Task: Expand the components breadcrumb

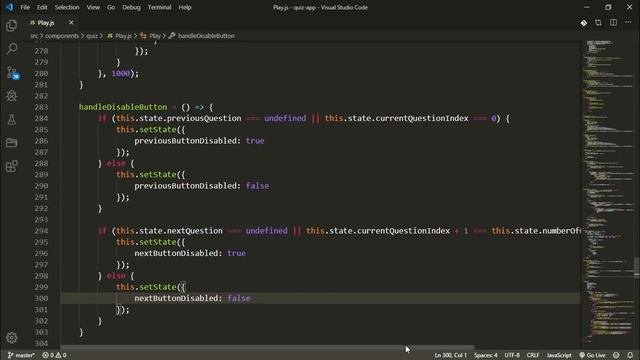Action: [x=62, y=36]
